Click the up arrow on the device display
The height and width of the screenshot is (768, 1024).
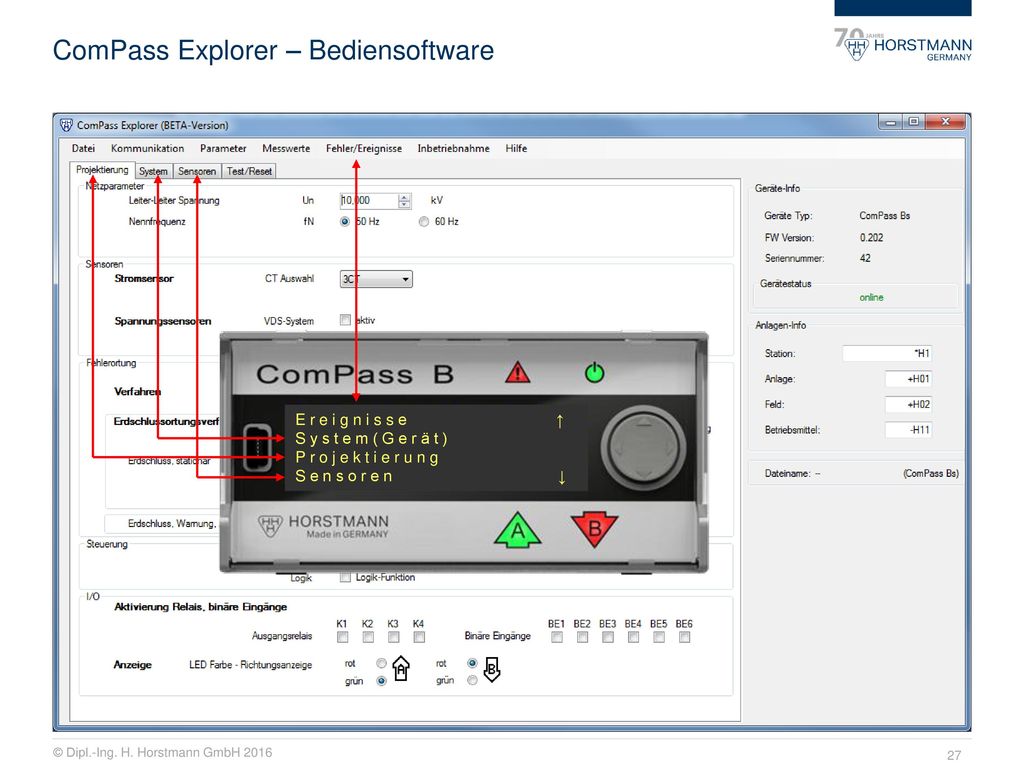[560, 421]
